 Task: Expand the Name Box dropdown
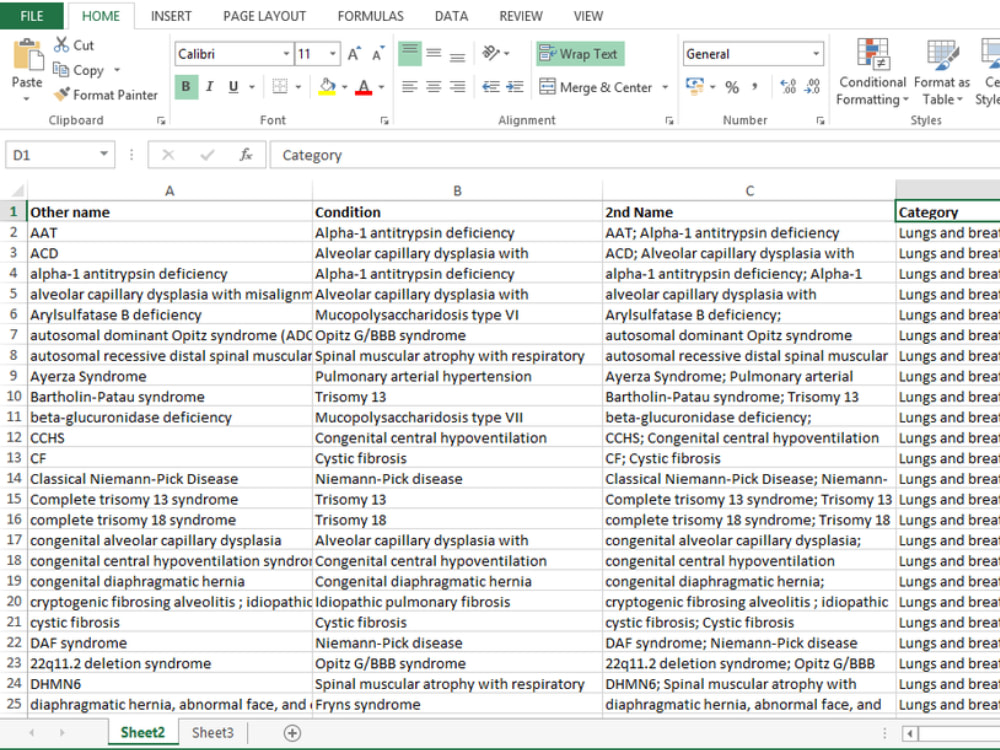(103, 154)
